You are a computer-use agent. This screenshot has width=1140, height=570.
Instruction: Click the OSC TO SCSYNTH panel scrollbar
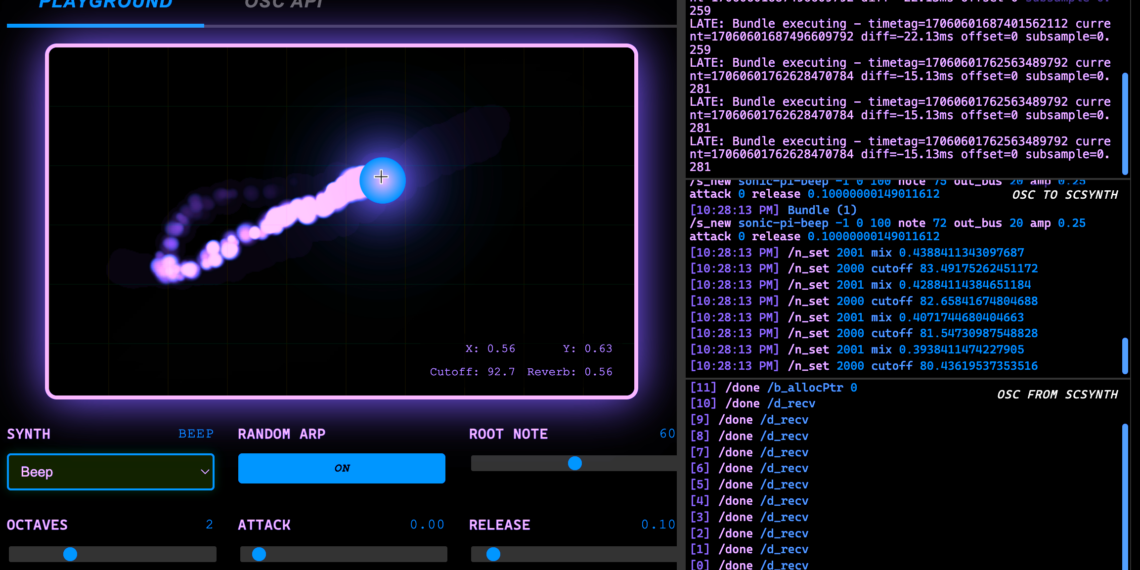click(1125, 355)
